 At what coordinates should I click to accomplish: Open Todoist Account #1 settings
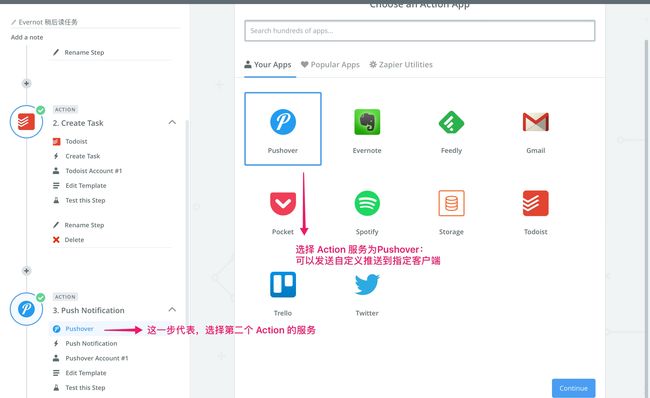[x=94, y=171]
